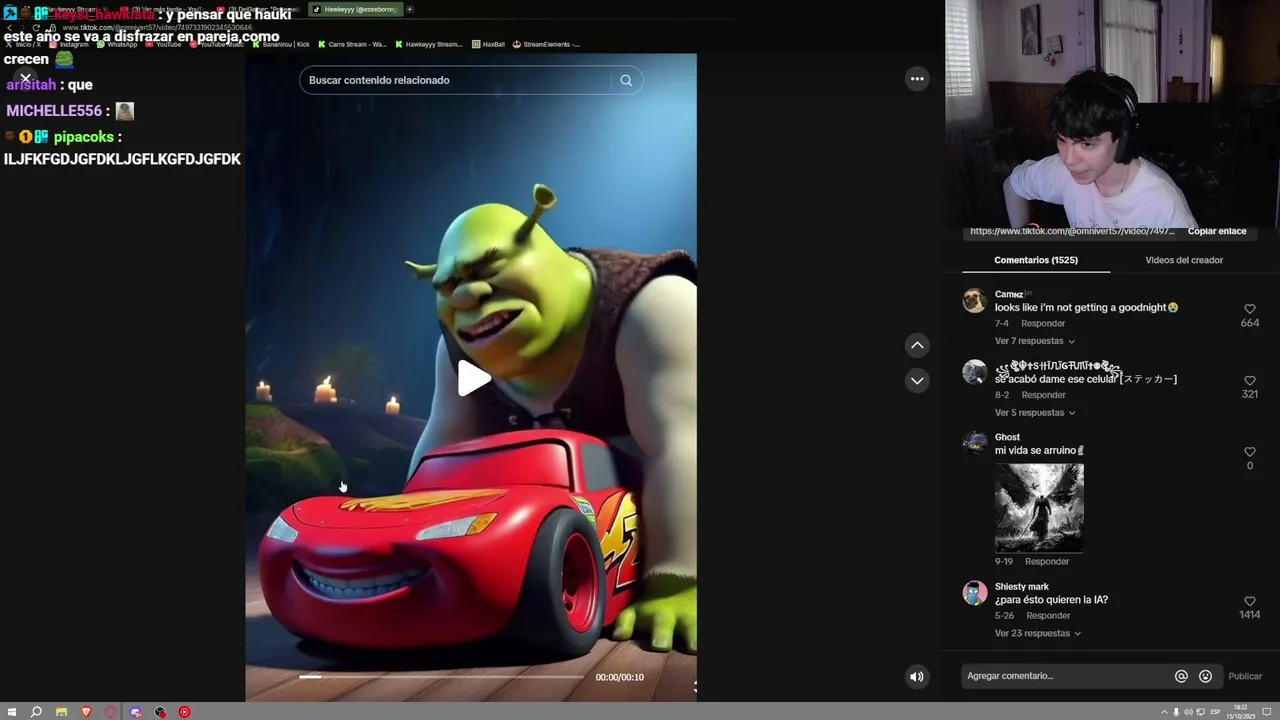This screenshot has height=720, width=1280.
Task: Click the @ mention icon in comment box
Action: tap(1181, 676)
